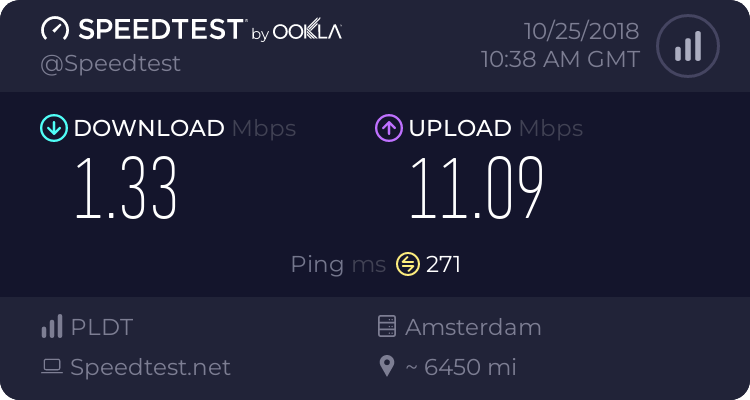Click the ~ 6450 mi distance text

[461, 367]
